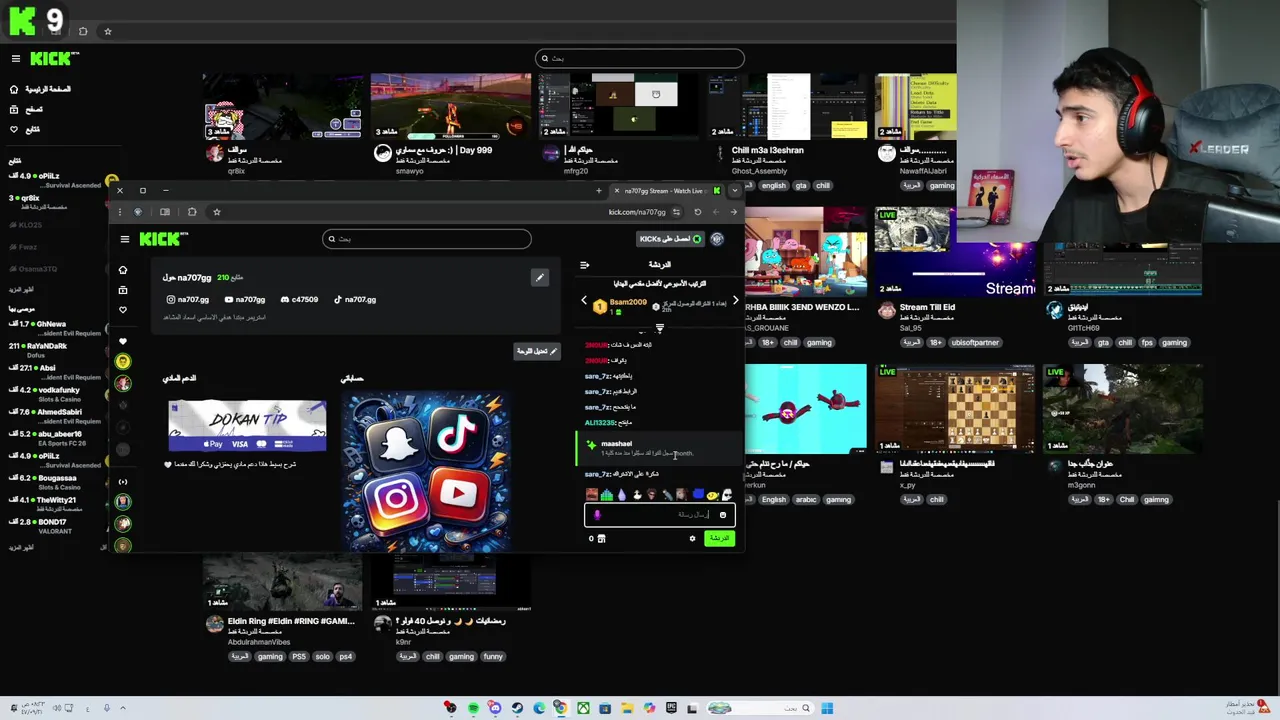Click the edit panel button
The image size is (1280, 720).
[537, 351]
